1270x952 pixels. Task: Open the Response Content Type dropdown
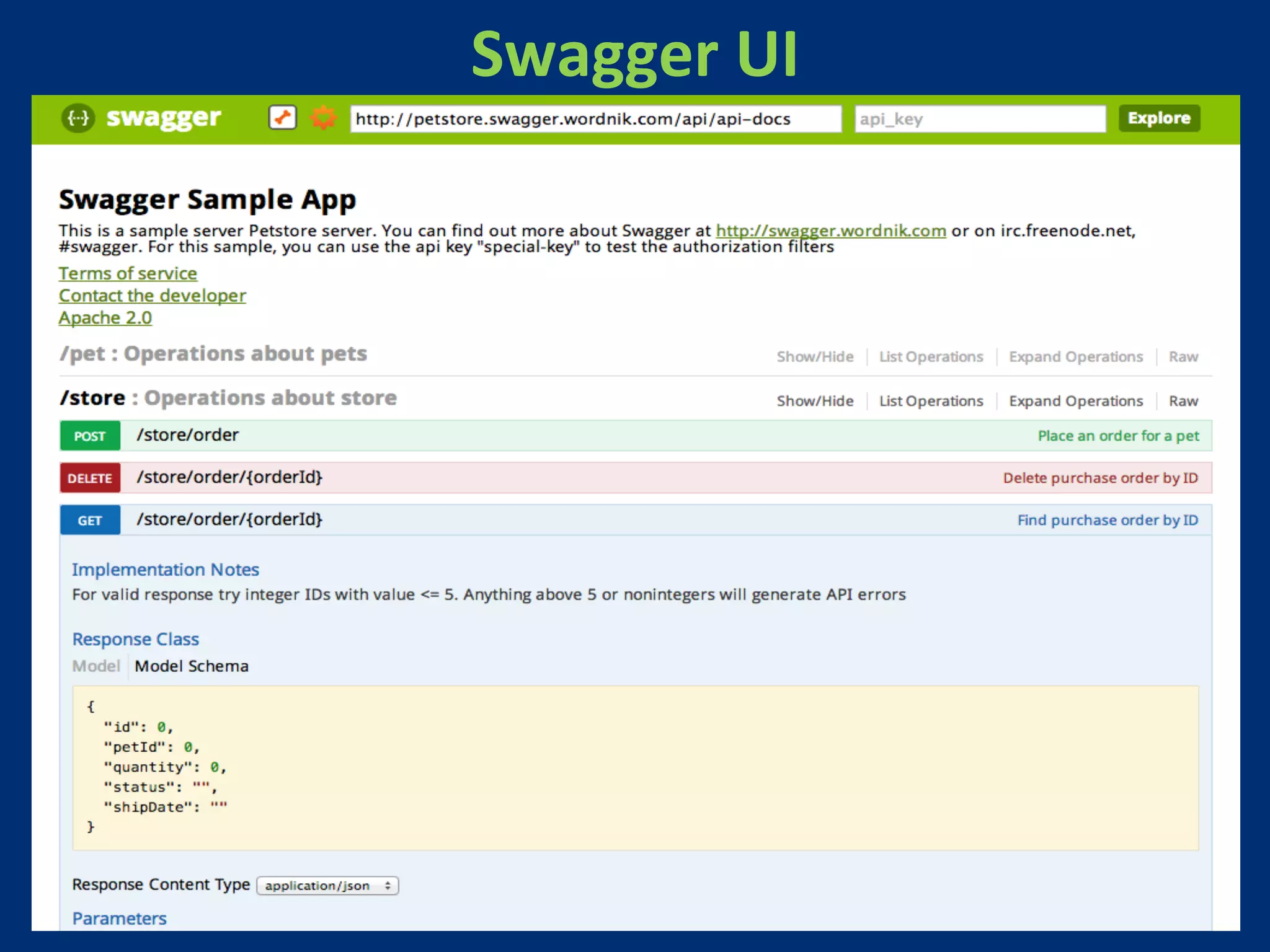pyautogui.click(x=327, y=886)
